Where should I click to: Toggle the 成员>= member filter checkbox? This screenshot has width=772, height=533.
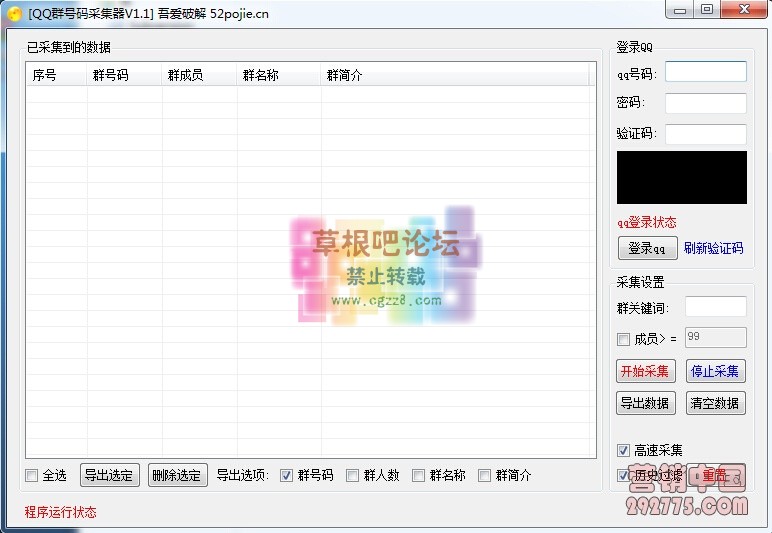tap(623, 339)
